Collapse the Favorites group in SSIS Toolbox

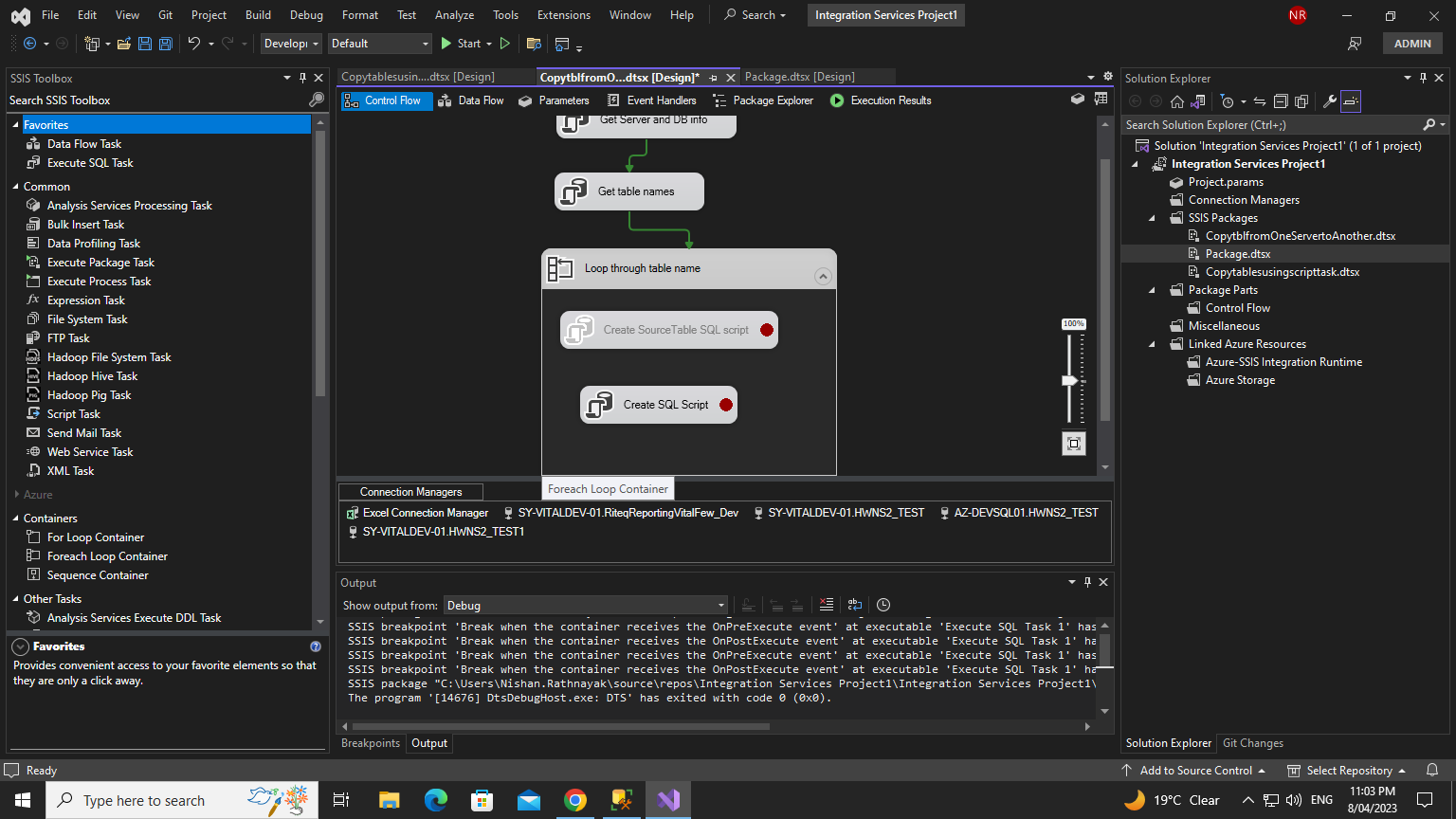[x=16, y=125]
